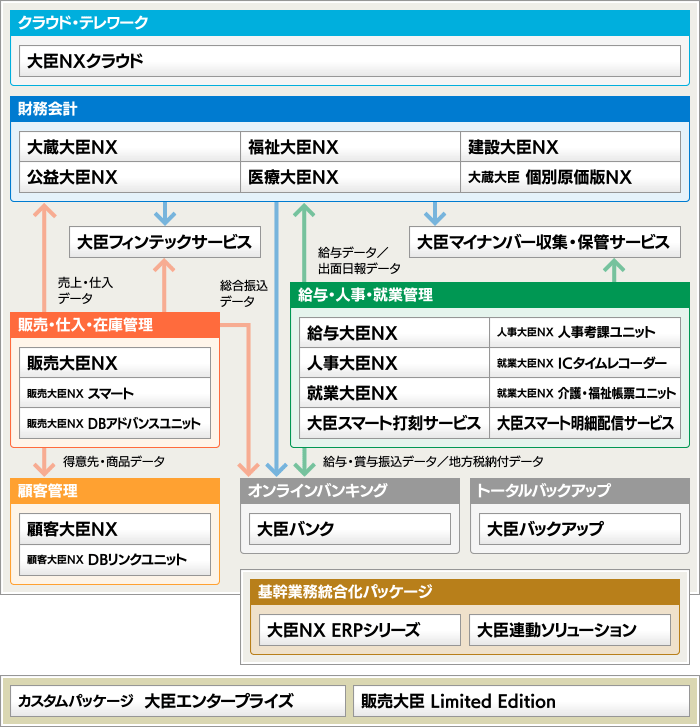Open the 福祉大臣NX product
The height and width of the screenshot is (727, 700).
pos(350,147)
